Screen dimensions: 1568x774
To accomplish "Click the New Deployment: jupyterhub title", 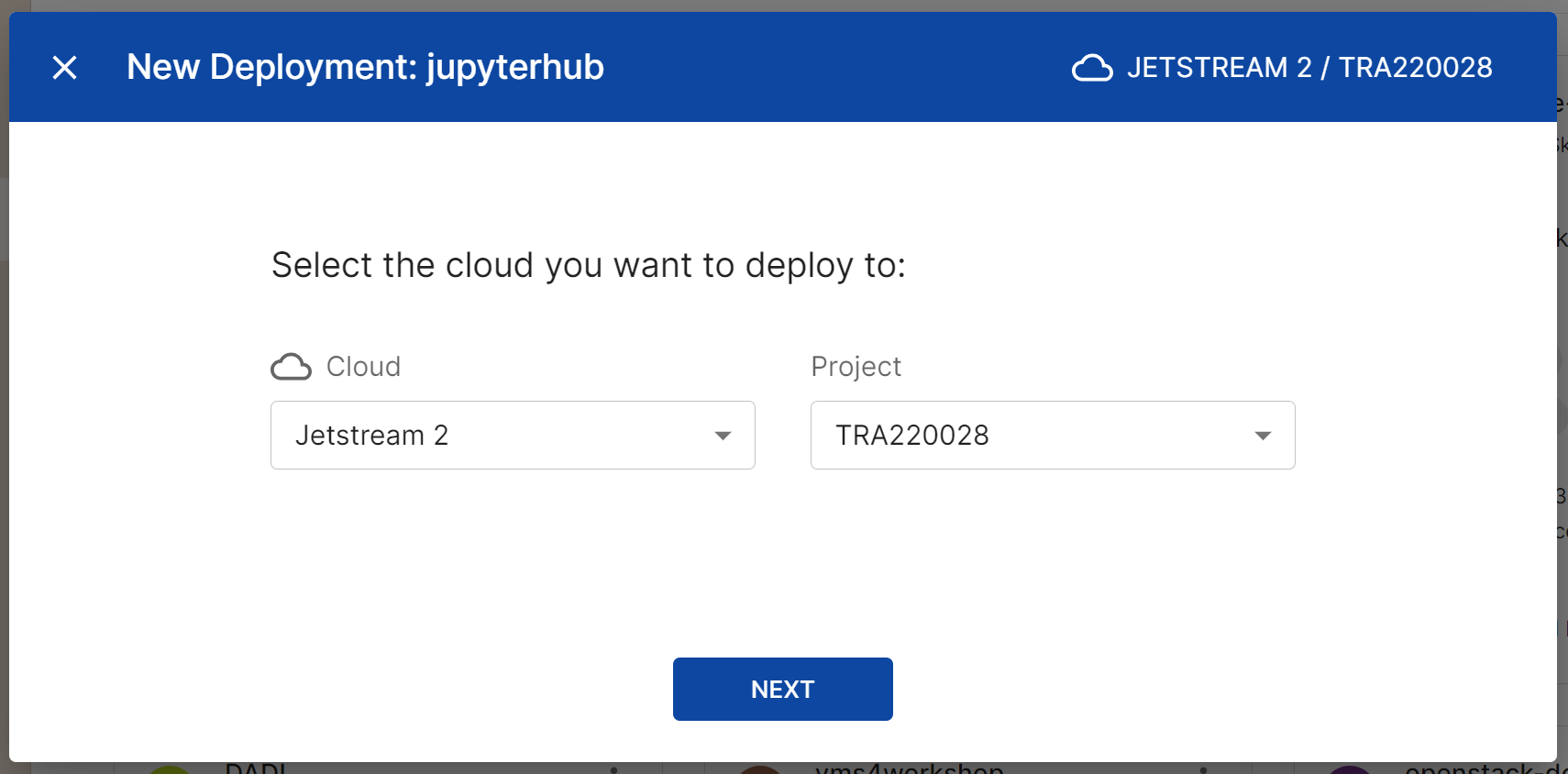I will click(365, 67).
